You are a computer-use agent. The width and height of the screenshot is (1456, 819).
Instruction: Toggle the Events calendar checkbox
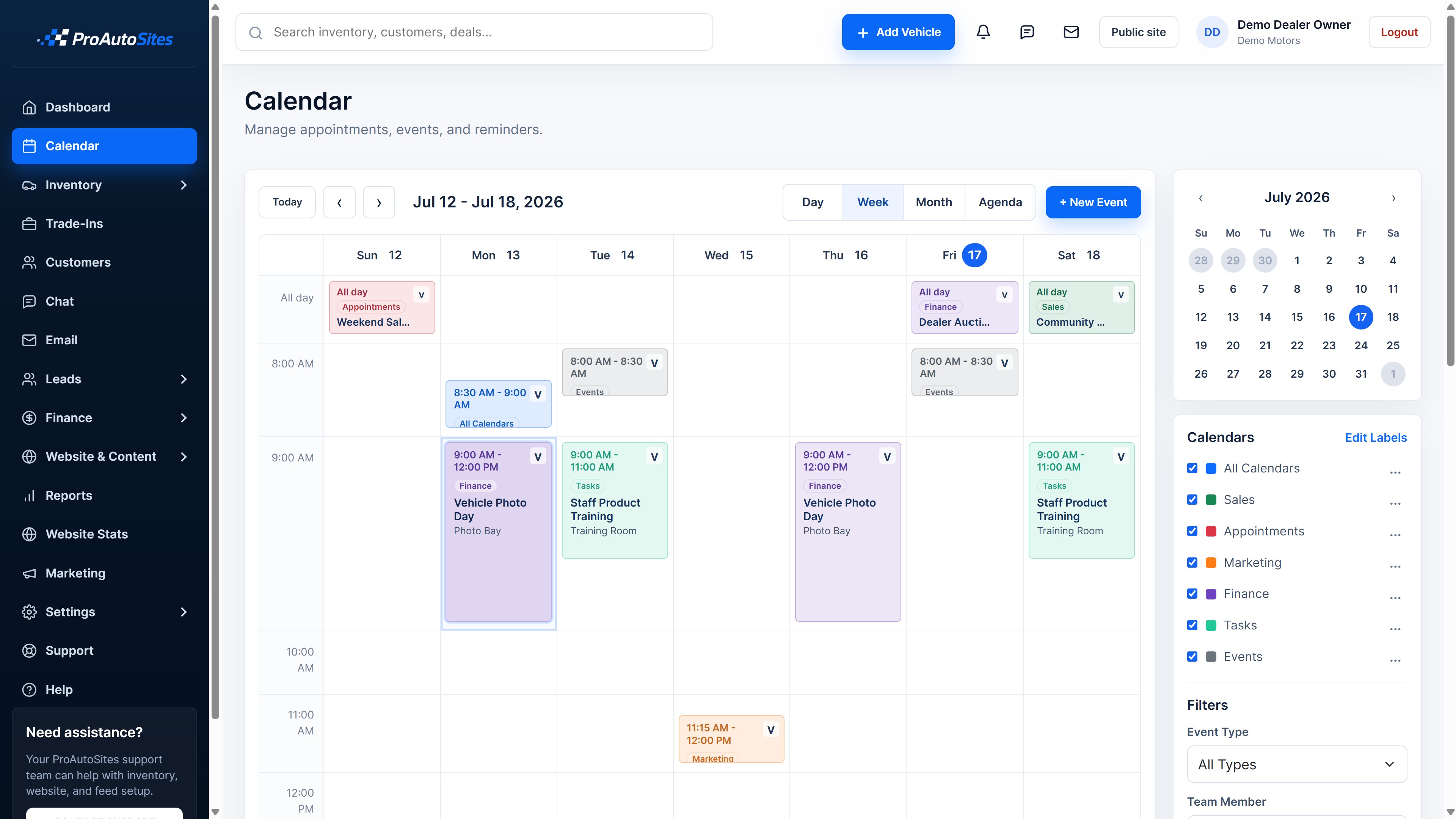(1192, 657)
